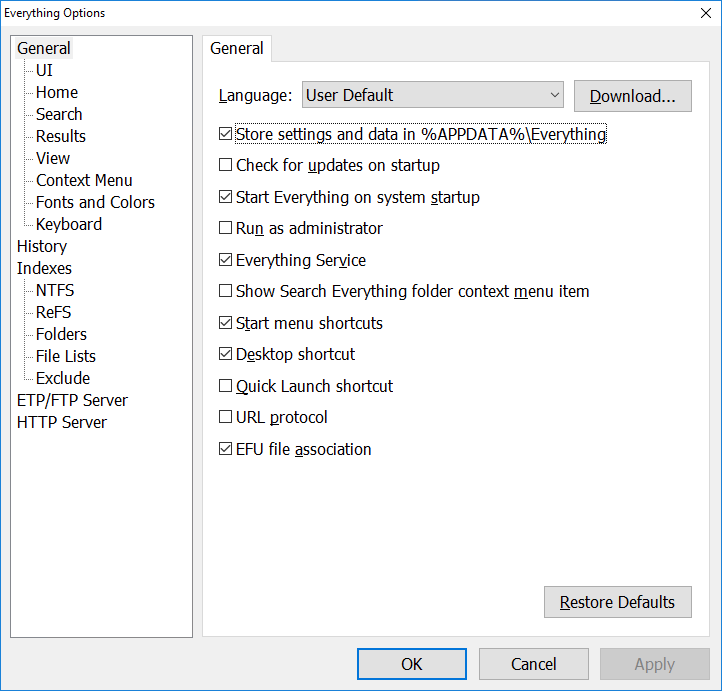Open the ReFS index settings
This screenshot has width=722, height=691.
click(x=53, y=313)
